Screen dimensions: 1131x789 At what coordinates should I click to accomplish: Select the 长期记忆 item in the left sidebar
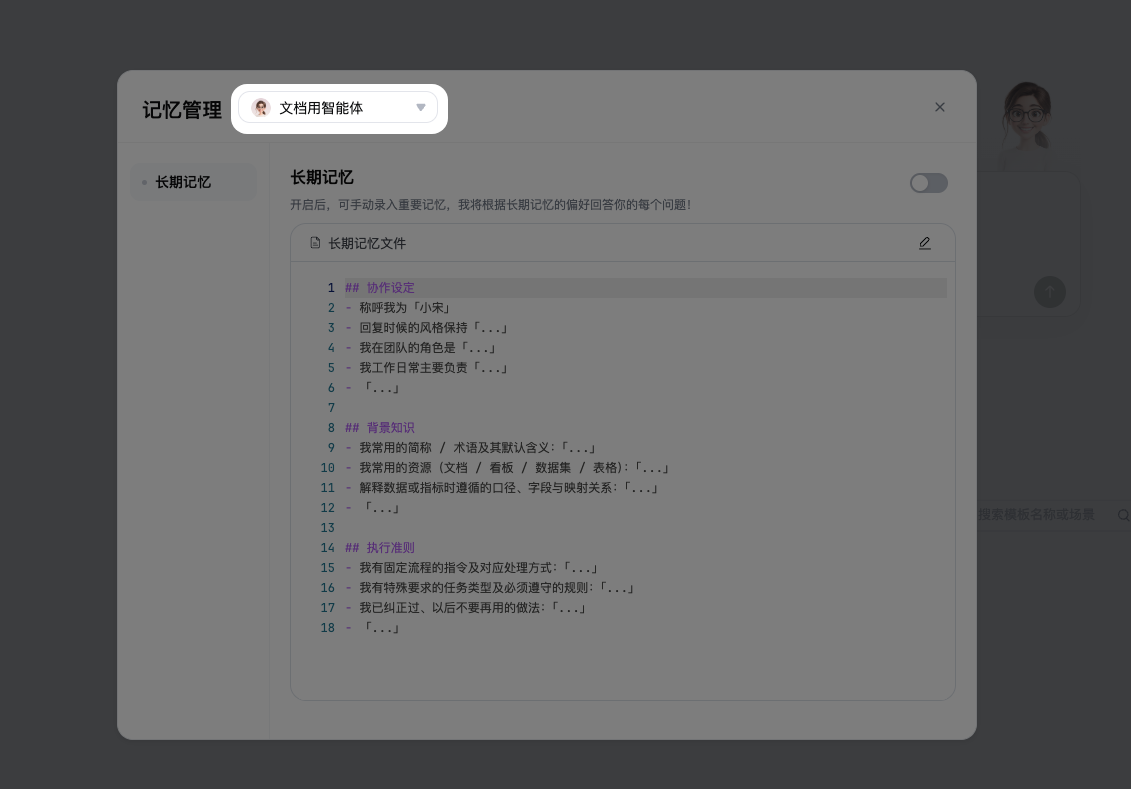click(193, 182)
